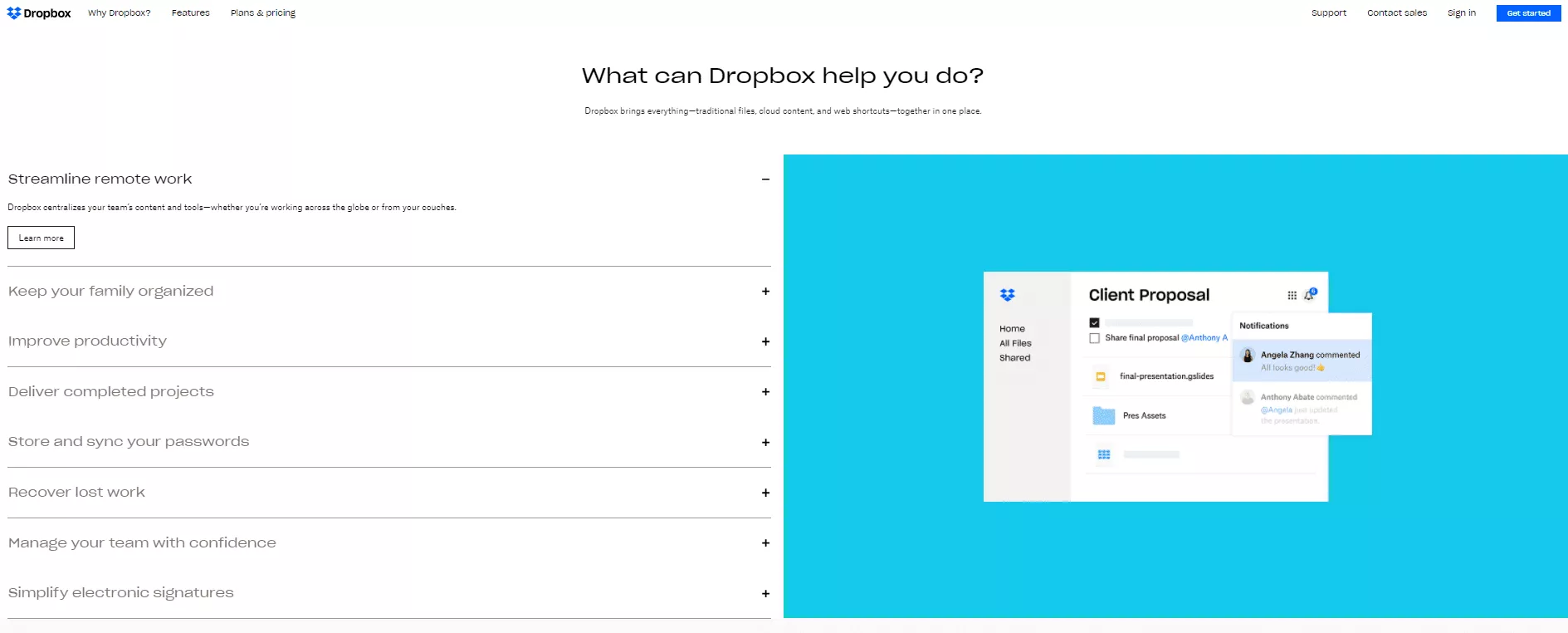The width and height of the screenshot is (1568, 633).
Task: Click the final-presentation.gslides file icon
Action: tap(1101, 377)
